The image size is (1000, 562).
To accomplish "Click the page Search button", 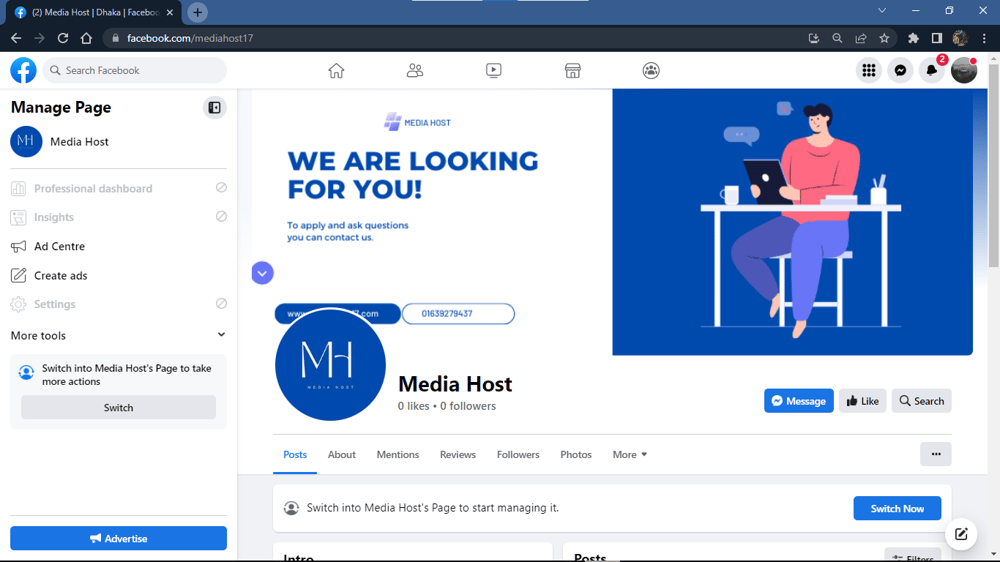I will 922,401.
